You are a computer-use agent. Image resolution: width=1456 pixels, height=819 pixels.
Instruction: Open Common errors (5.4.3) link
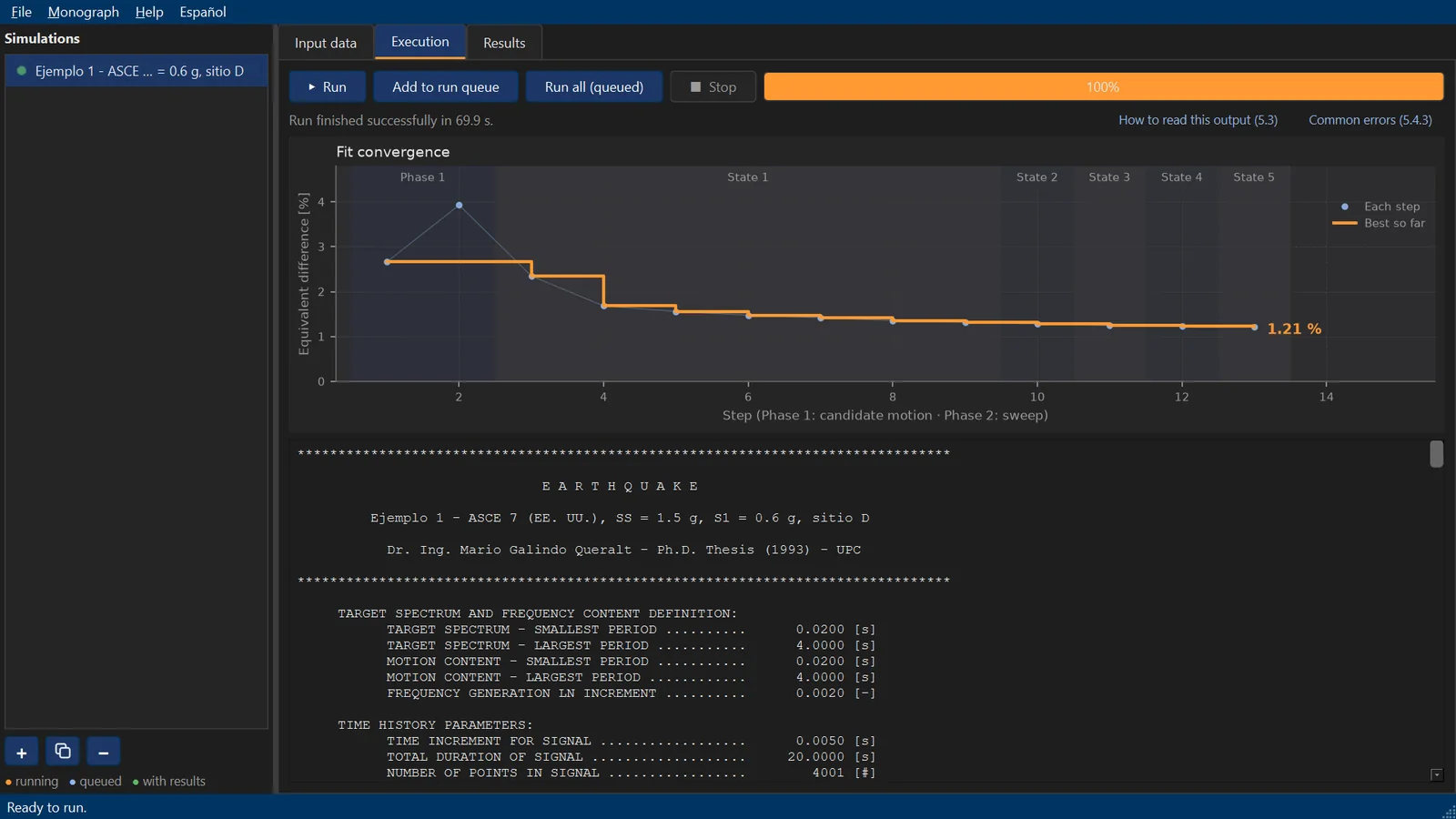(x=1370, y=120)
